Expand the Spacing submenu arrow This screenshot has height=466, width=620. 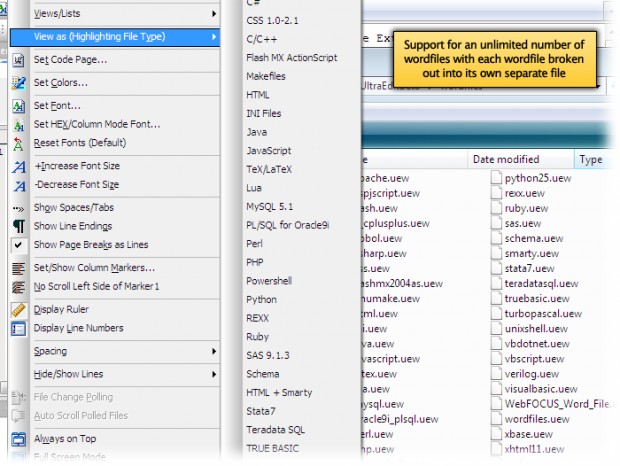pos(214,351)
